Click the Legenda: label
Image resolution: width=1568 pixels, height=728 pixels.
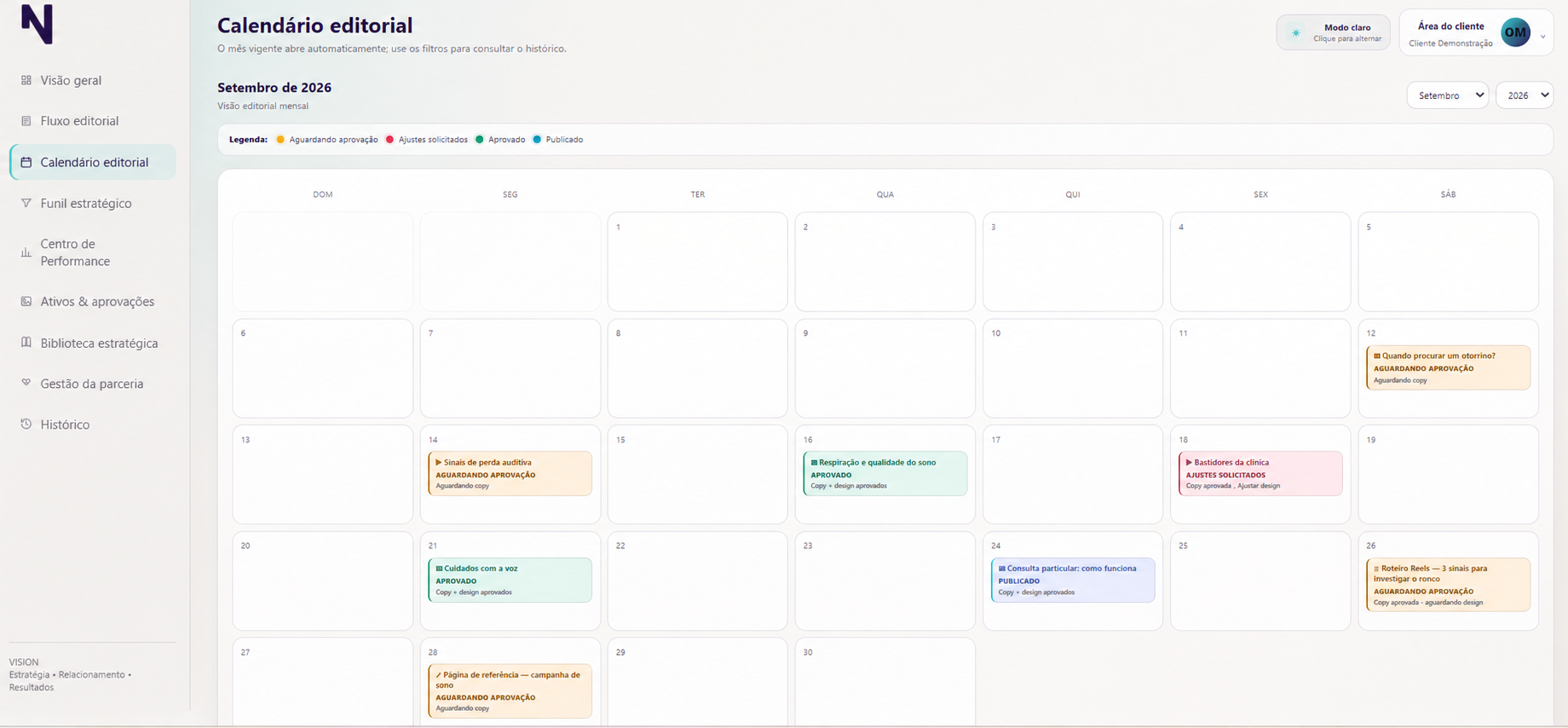(248, 140)
